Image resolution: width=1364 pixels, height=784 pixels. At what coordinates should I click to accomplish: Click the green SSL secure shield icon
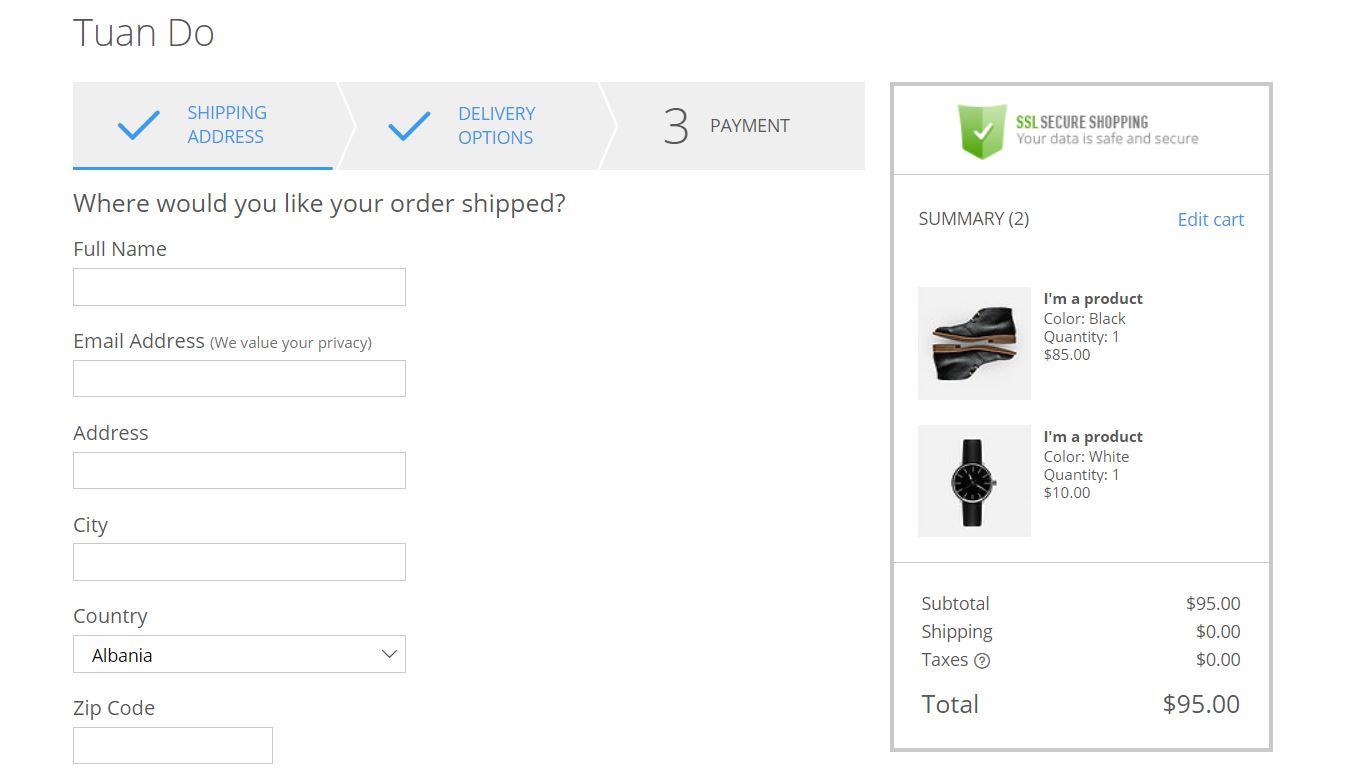pos(982,131)
